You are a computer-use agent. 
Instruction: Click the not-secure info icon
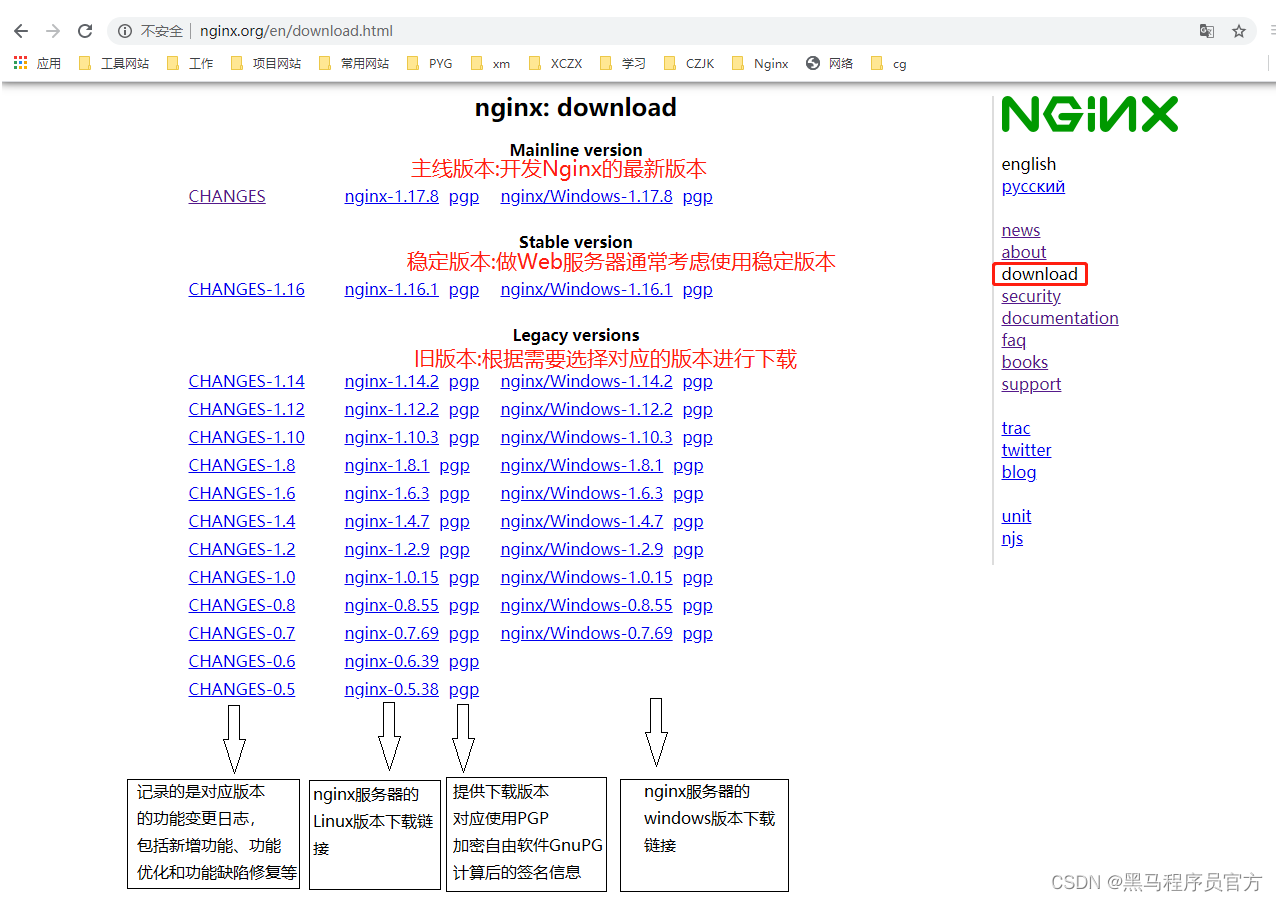125,31
